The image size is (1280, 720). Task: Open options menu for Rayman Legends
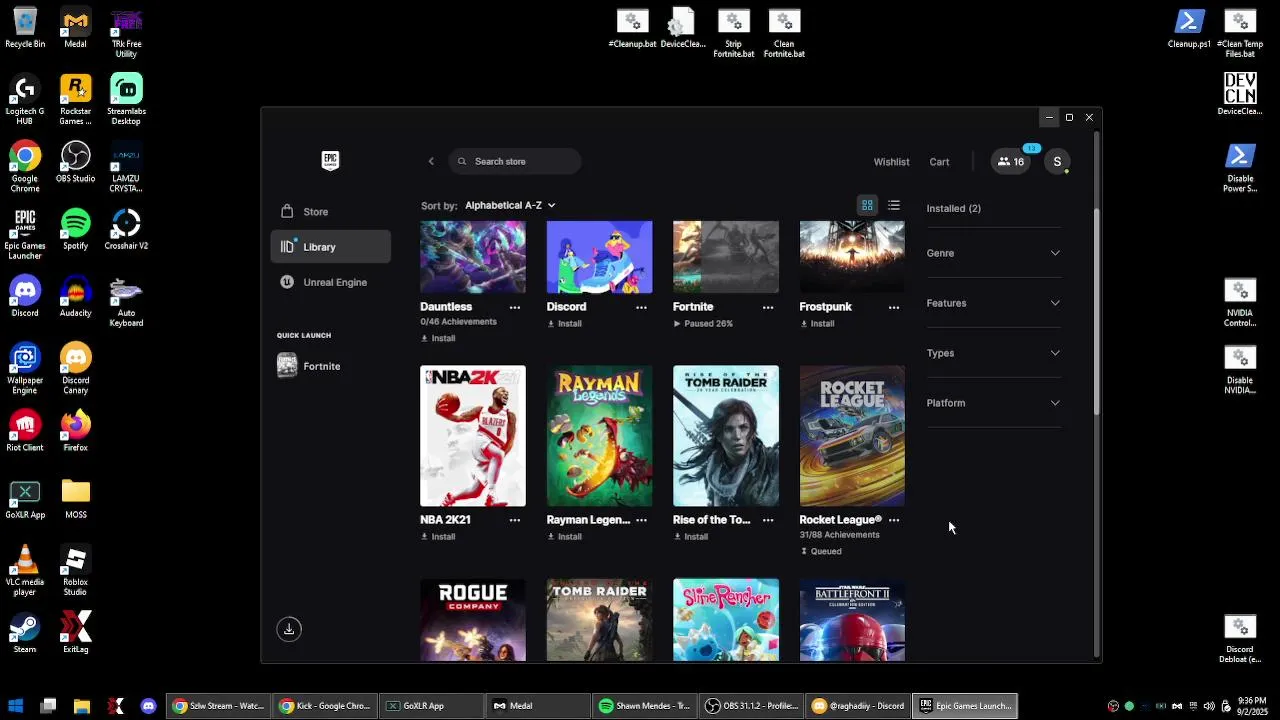641,520
